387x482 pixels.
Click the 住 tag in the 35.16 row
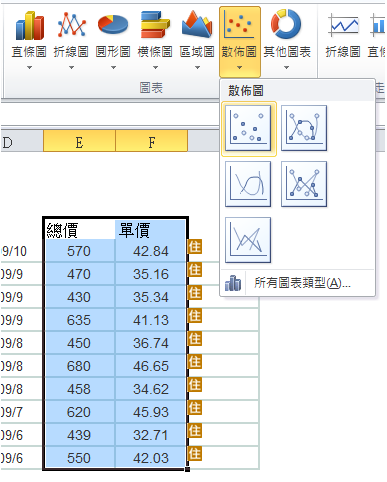tap(195, 270)
